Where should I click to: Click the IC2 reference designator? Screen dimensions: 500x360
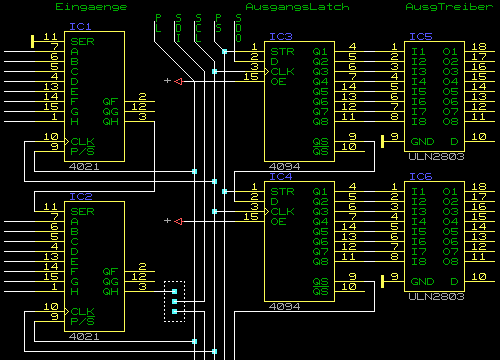coord(80,196)
